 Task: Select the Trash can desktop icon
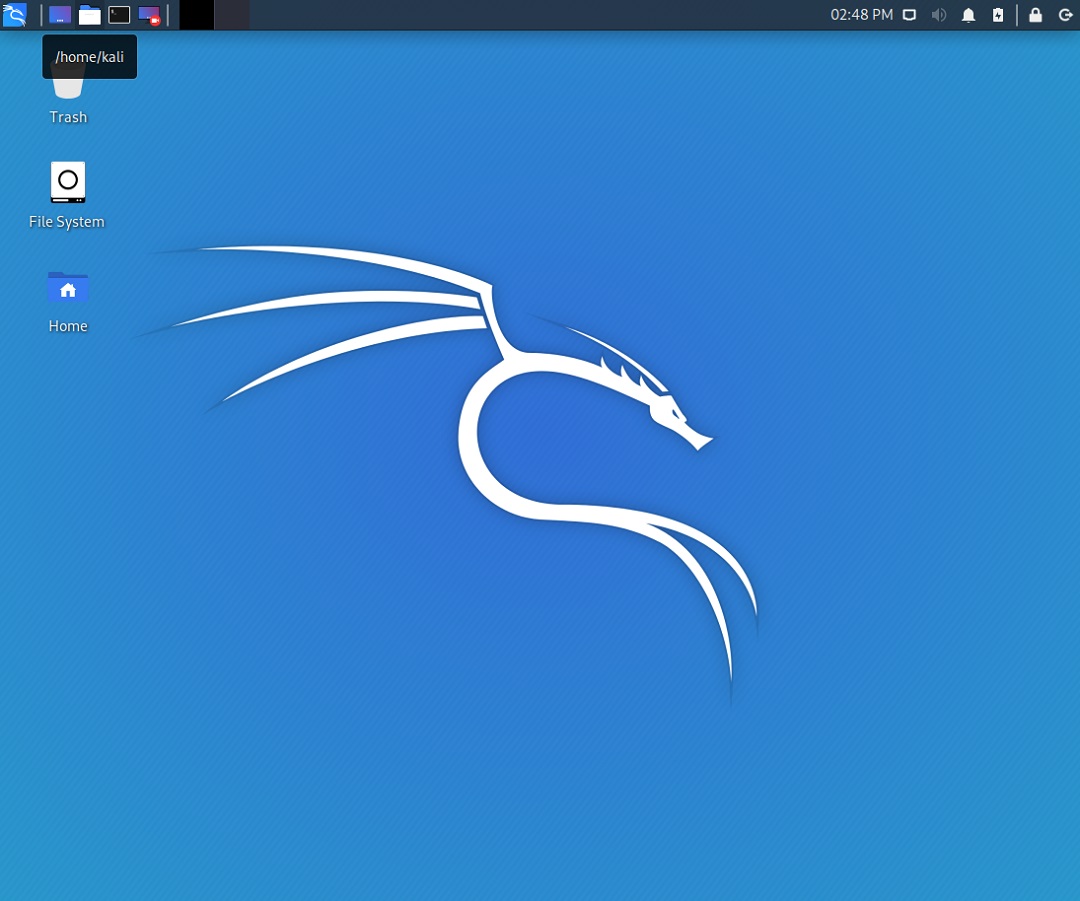pos(68,87)
